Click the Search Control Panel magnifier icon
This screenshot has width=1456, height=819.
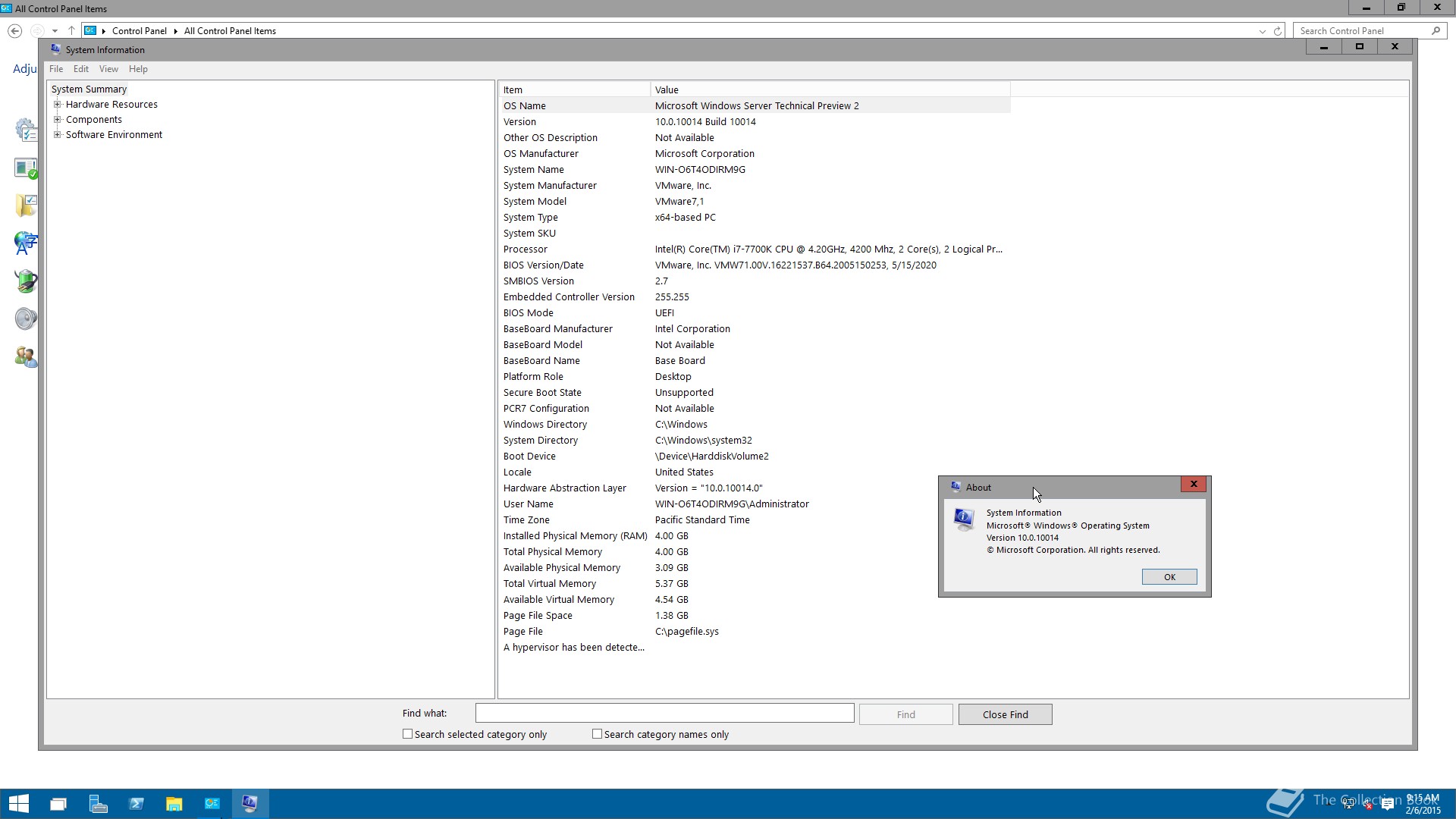1436,31
